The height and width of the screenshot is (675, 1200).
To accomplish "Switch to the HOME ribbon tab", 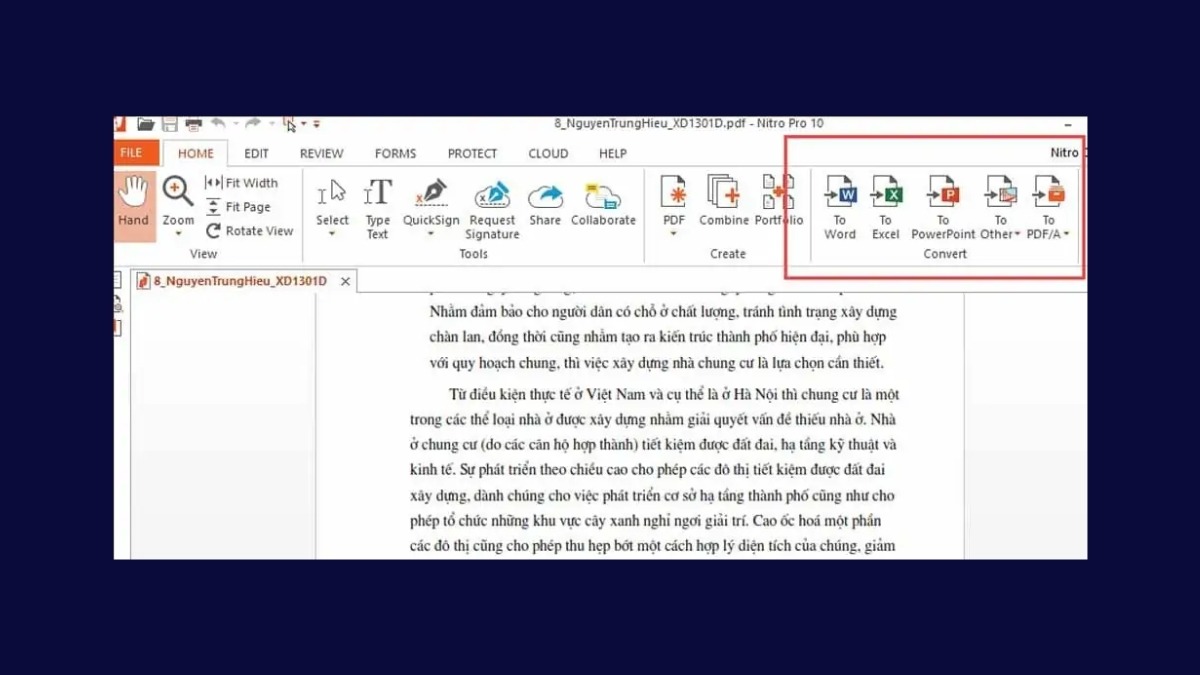I will (x=196, y=153).
